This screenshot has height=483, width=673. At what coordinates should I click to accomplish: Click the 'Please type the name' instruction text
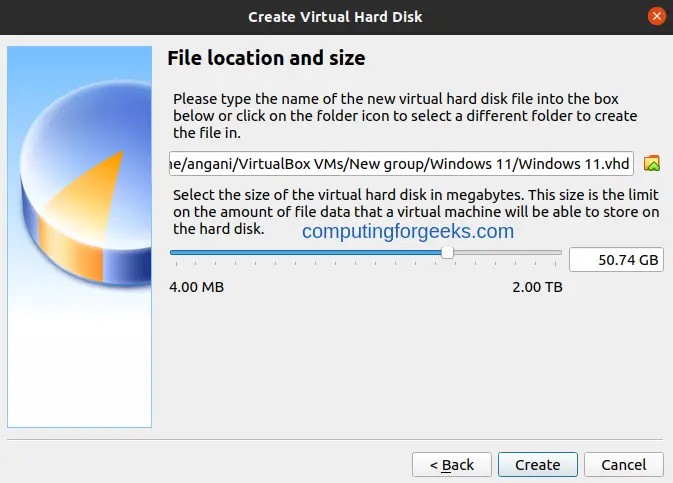[x=405, y=116]
